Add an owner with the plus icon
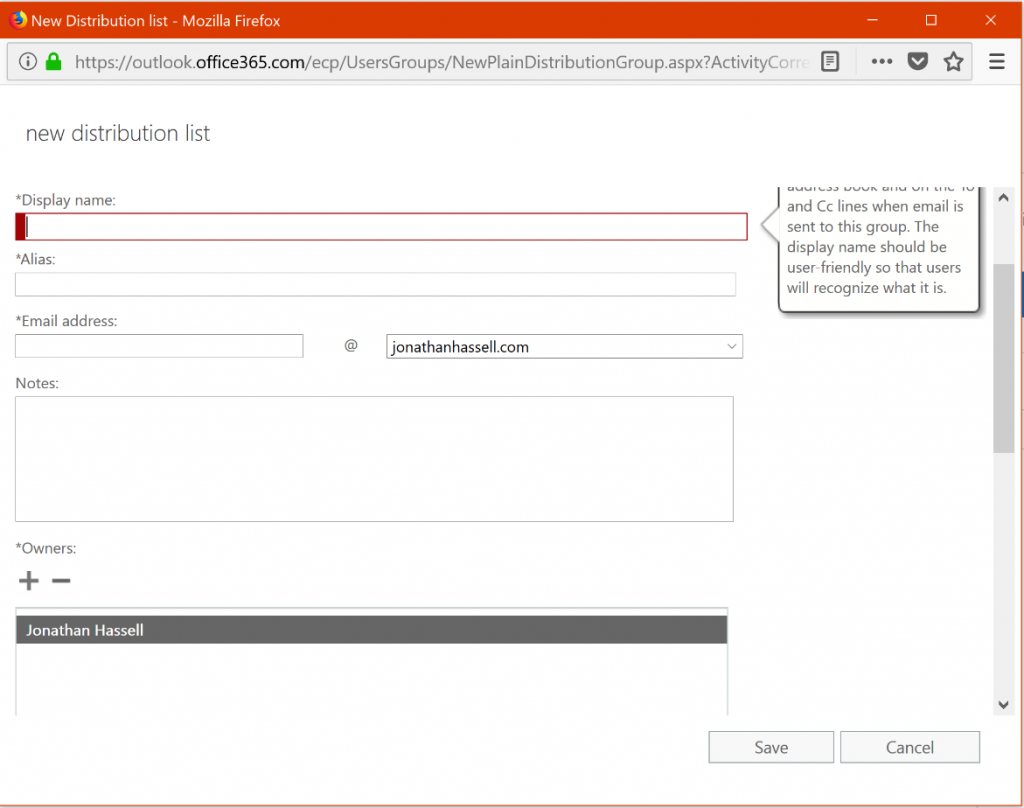The width and height of the screenshot is (1024, 808). [28, 580]
